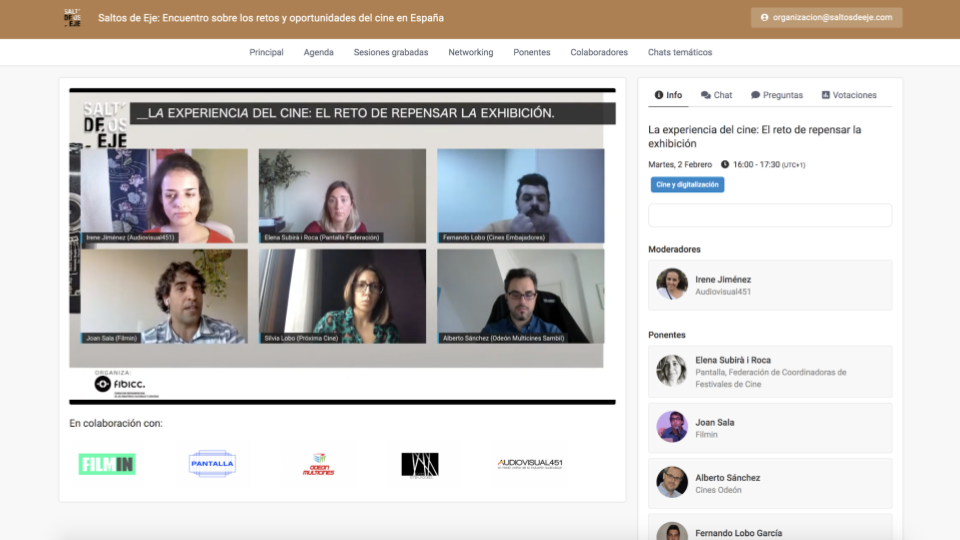Click the Audiovisual451 collaborator logo
Viewport: 960px width, 540px height.
[x=530, y=463]
